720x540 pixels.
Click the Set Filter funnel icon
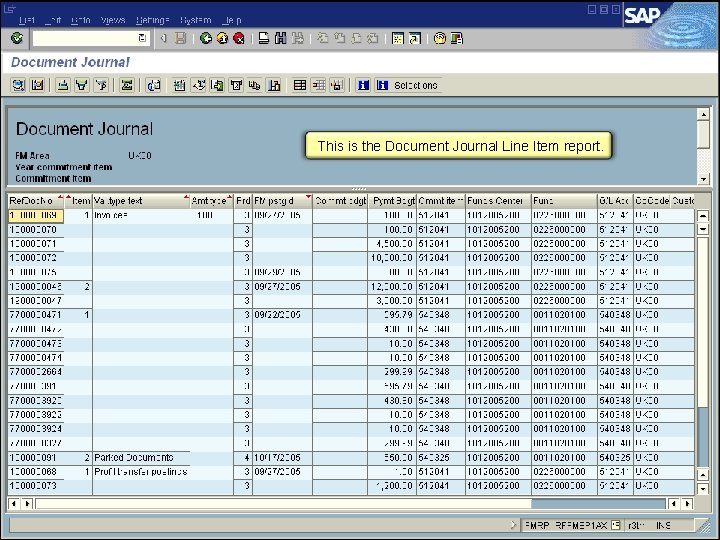(x=82, y=85)
